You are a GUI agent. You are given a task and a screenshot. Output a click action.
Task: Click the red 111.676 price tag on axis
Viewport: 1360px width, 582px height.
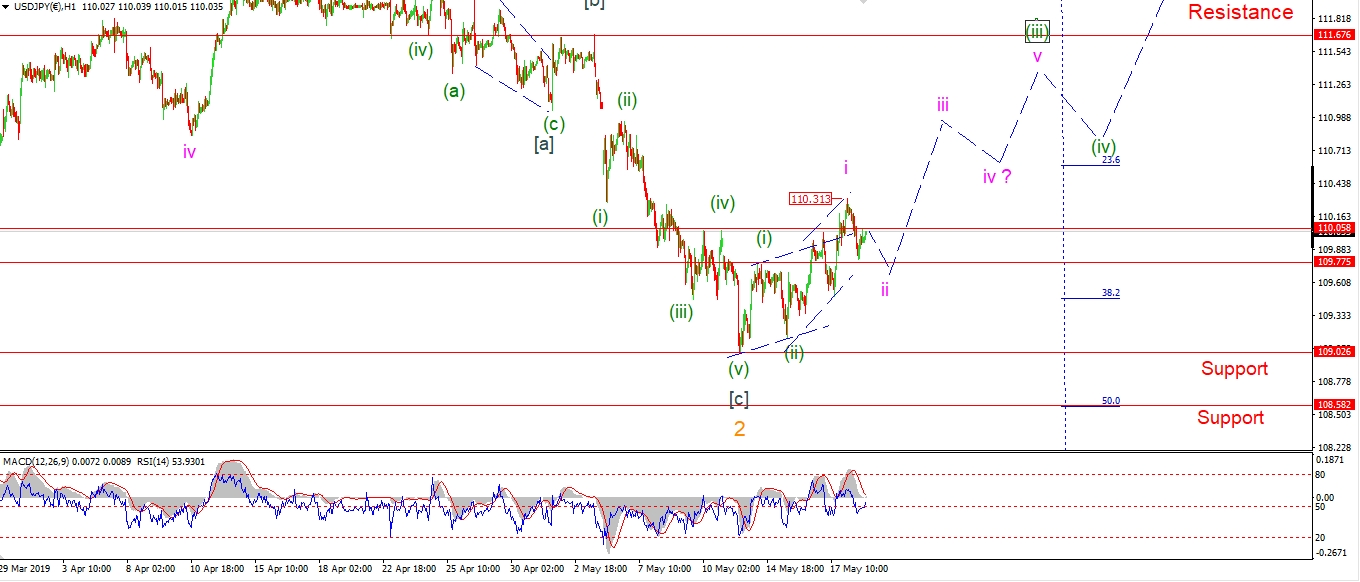click(x=1335, y=35)
